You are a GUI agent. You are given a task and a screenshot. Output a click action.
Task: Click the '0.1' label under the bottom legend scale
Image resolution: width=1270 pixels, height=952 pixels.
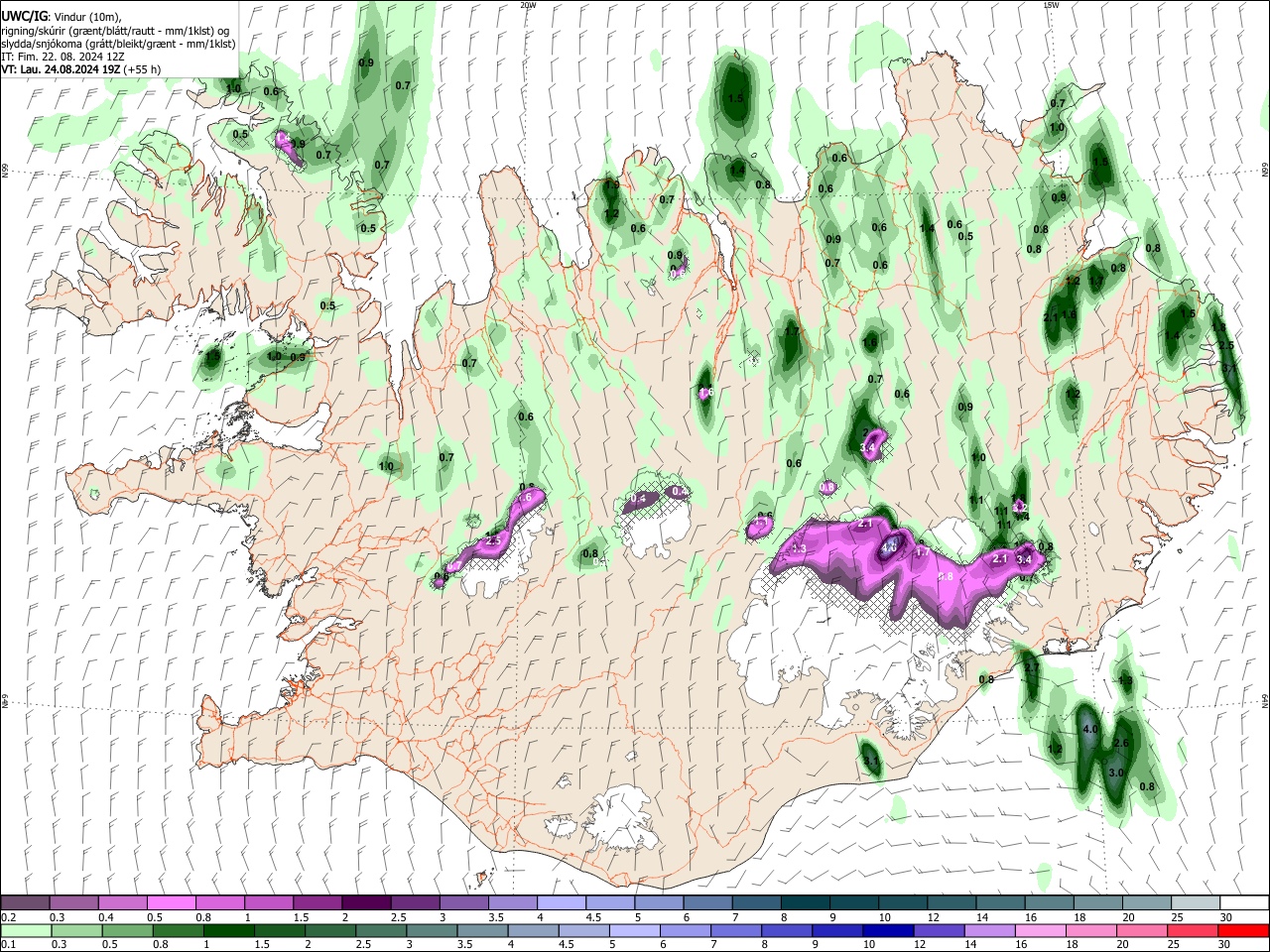(10, 944)
